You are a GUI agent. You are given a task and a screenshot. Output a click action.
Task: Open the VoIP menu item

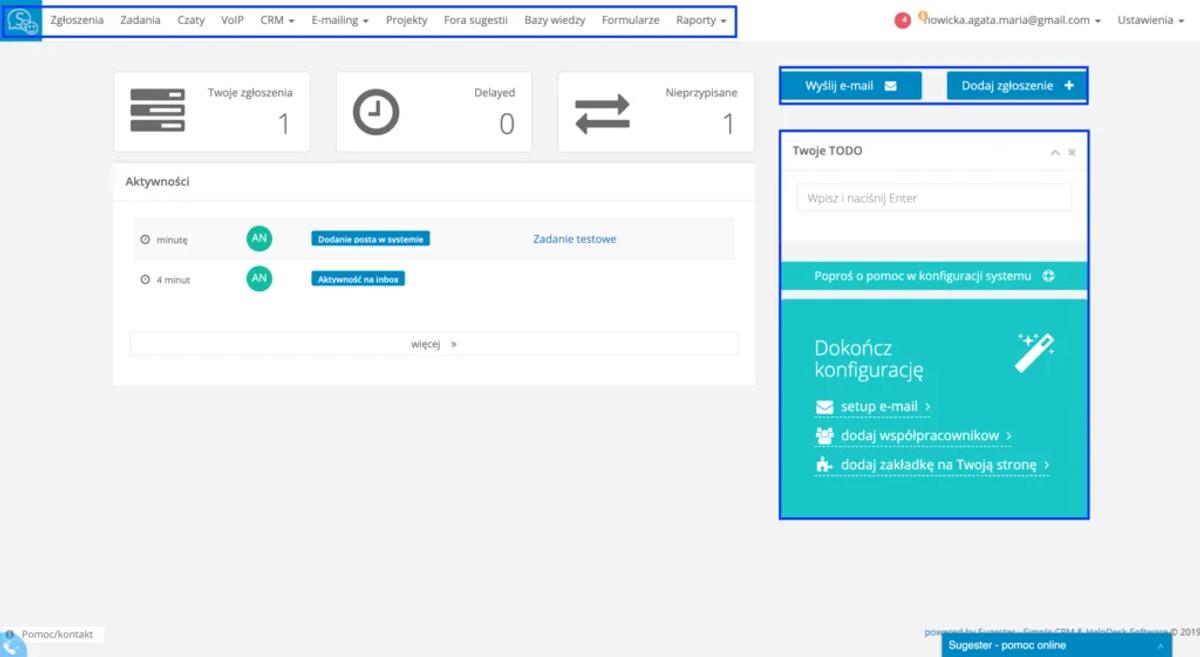point(232,20)
